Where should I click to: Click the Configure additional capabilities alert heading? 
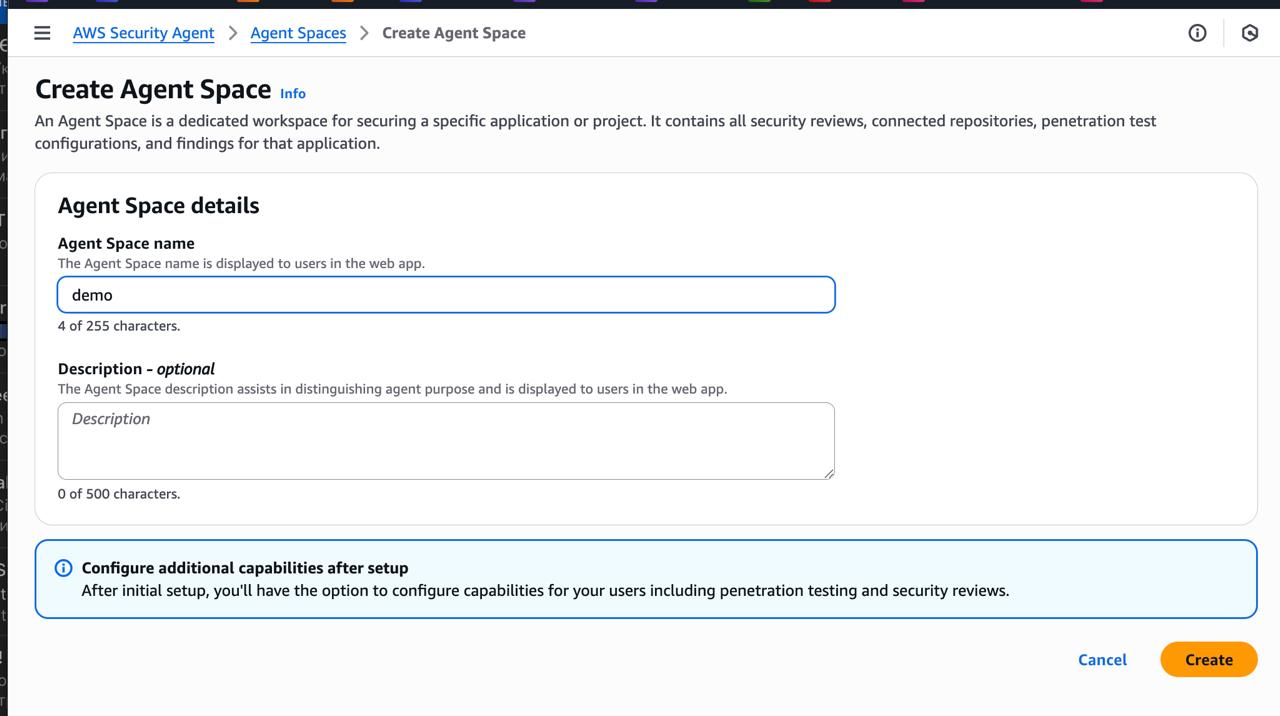click(245, 568)
